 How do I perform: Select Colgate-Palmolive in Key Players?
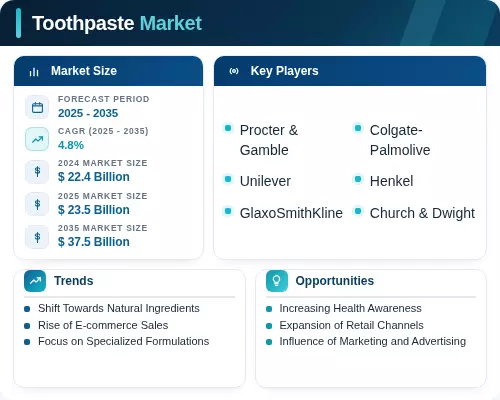tap(400, 140)
